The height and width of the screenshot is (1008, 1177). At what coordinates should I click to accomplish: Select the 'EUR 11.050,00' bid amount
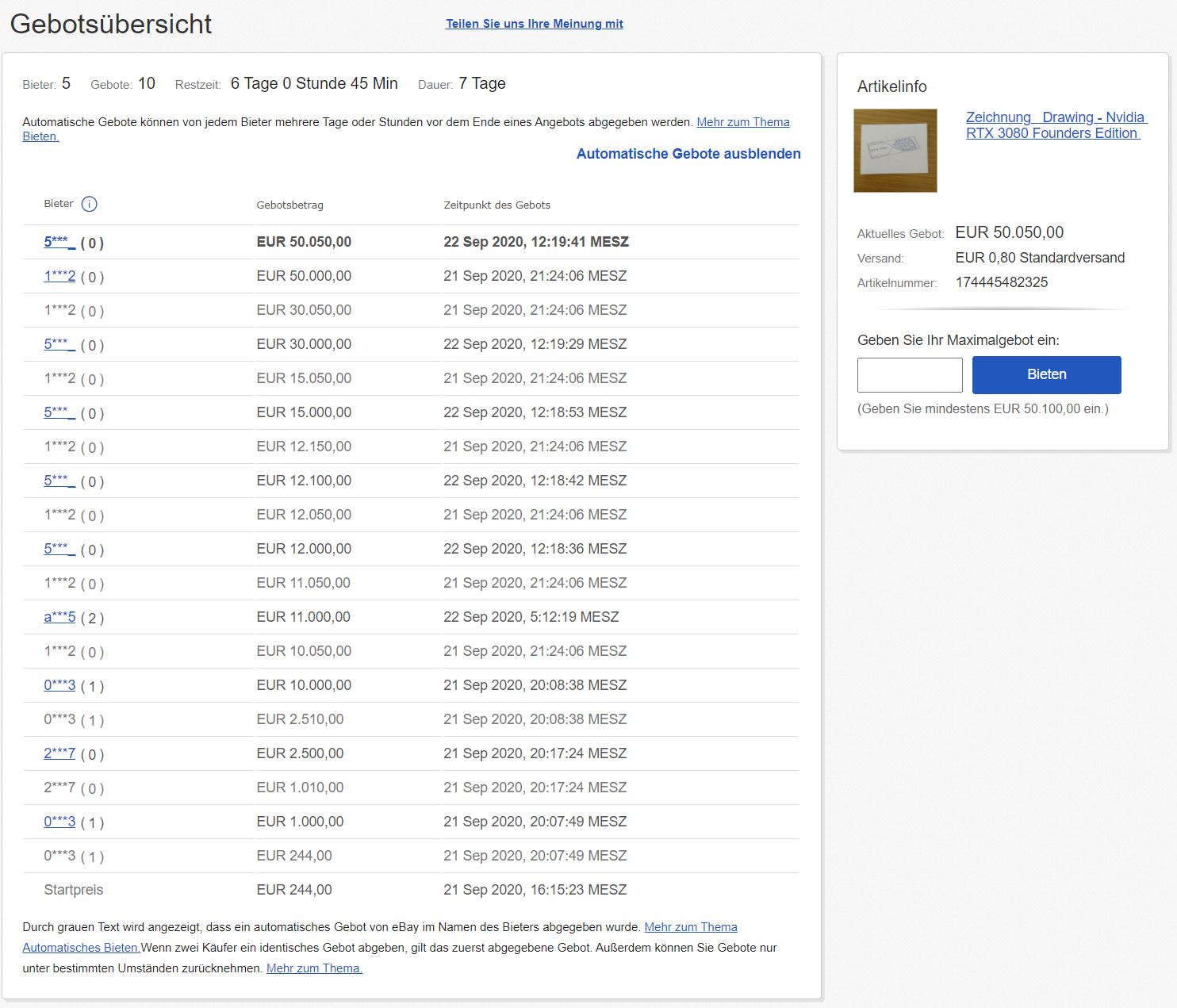coord(304,583)
